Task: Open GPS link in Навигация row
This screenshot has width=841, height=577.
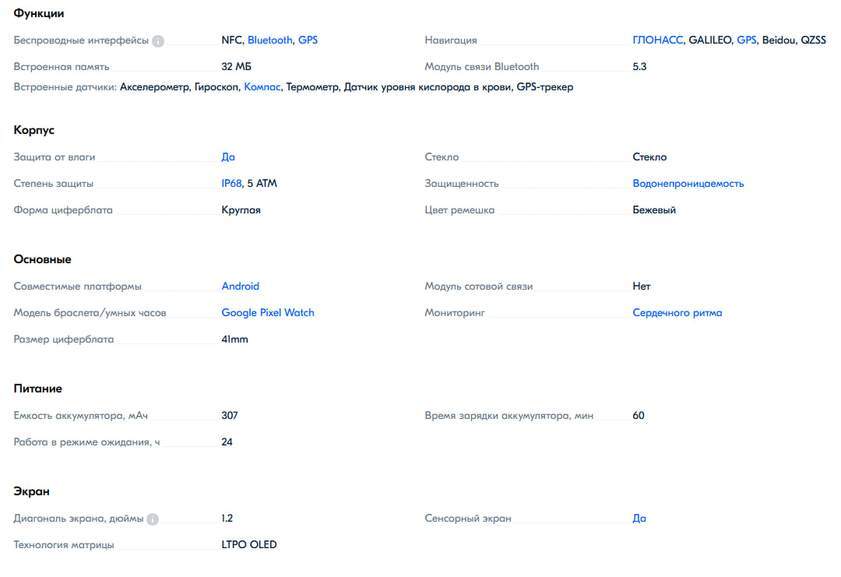Action: point(747,40)
